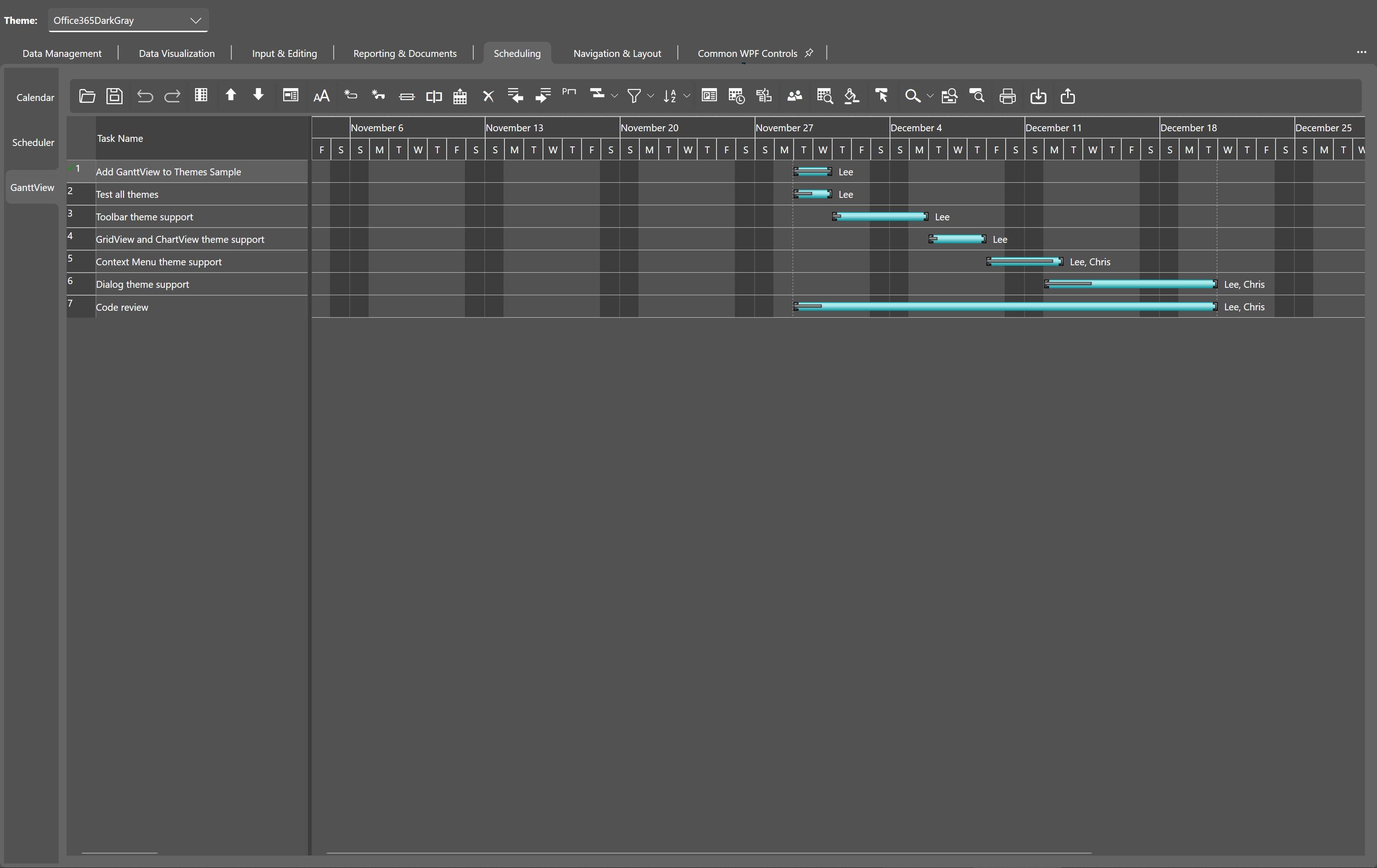The height and width of the screenshot is (868, 1377).
Task: Click the insert blank row icon
Action: coord(351,95)
